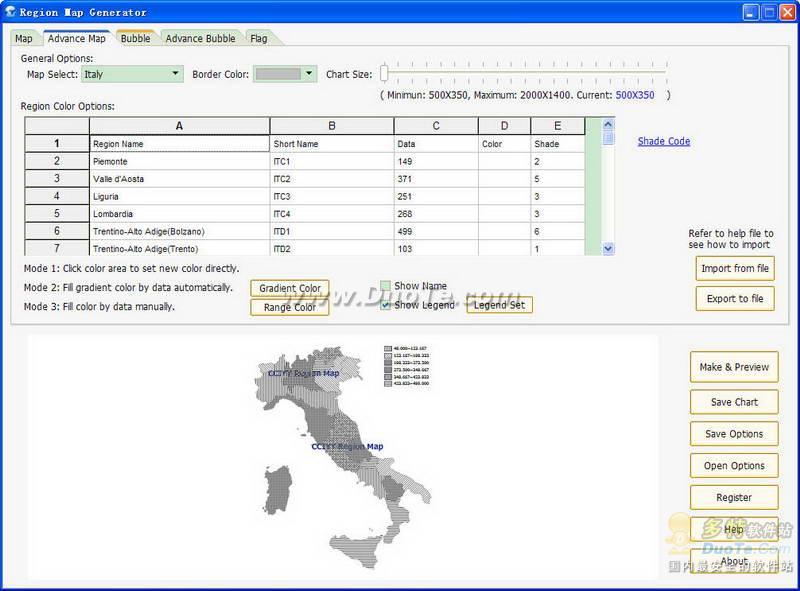
Task: Click the Gradient Color button
Action: point(289,288)
